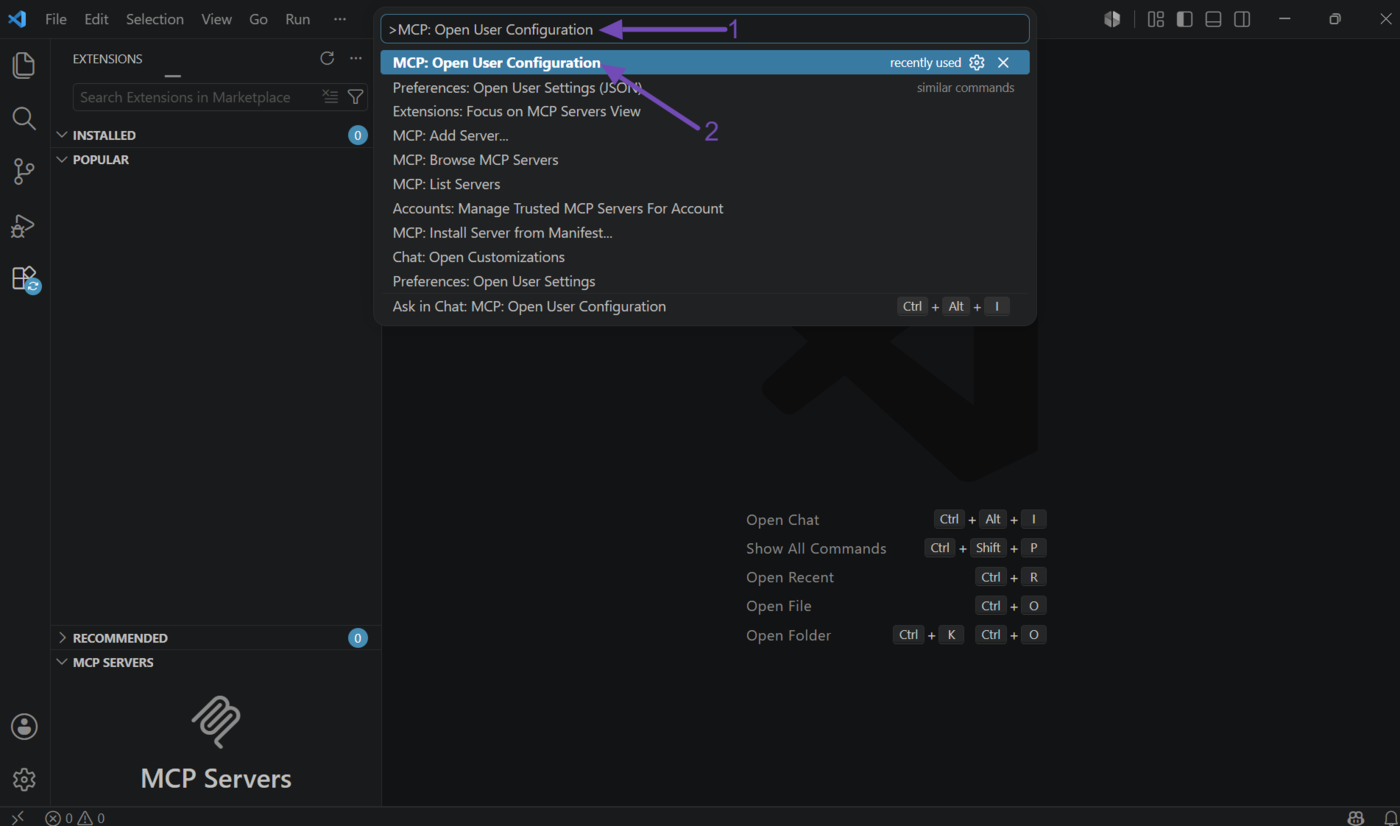The width and height of the screenshot is (1400, 826).
Task: Open the Source Control view
Action: click(x=24, y=172)
